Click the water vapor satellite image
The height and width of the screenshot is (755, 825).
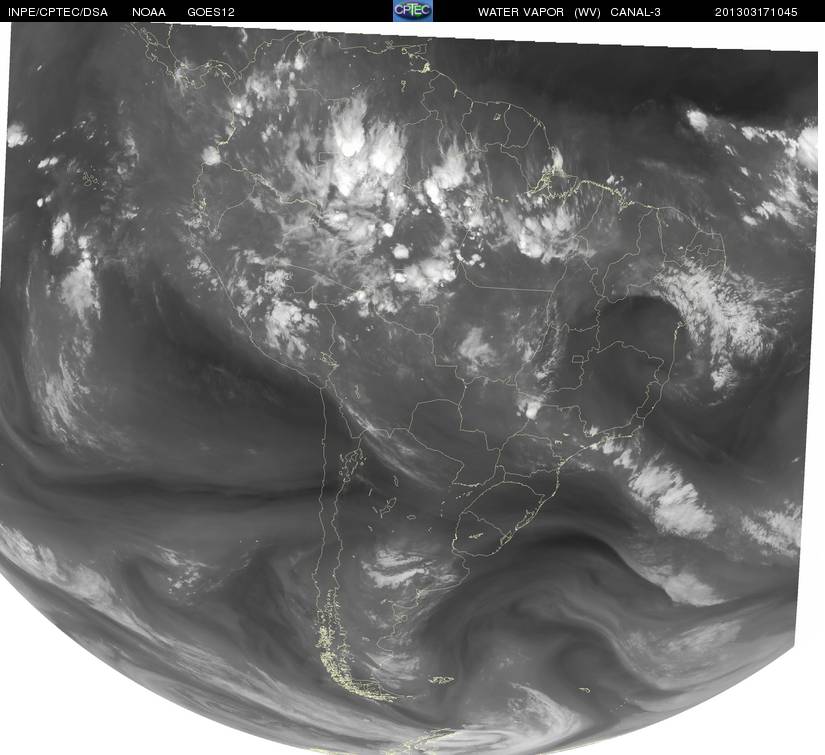(410, 388)
